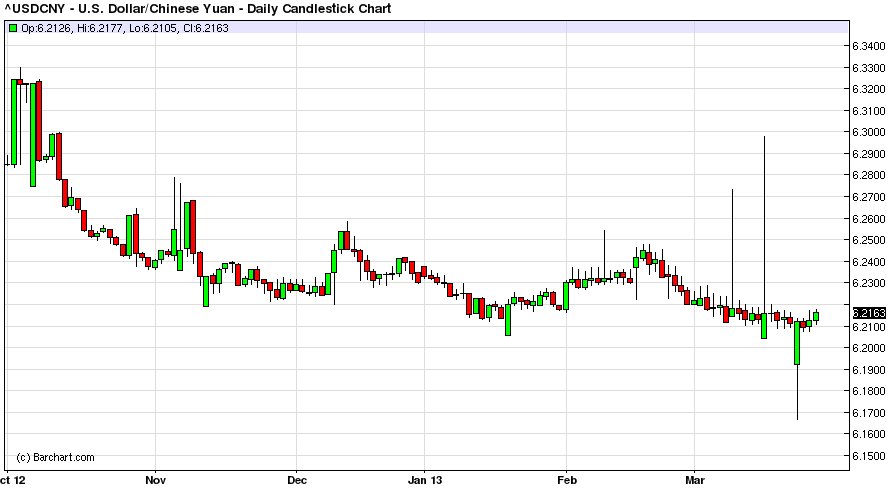Select the 6.2300 price axis label
The image size is (891, 489).
(869, 283)
